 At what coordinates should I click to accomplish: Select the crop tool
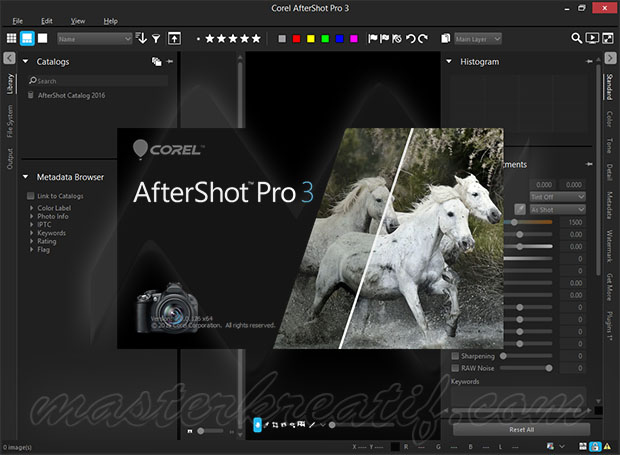click(275, 425)
